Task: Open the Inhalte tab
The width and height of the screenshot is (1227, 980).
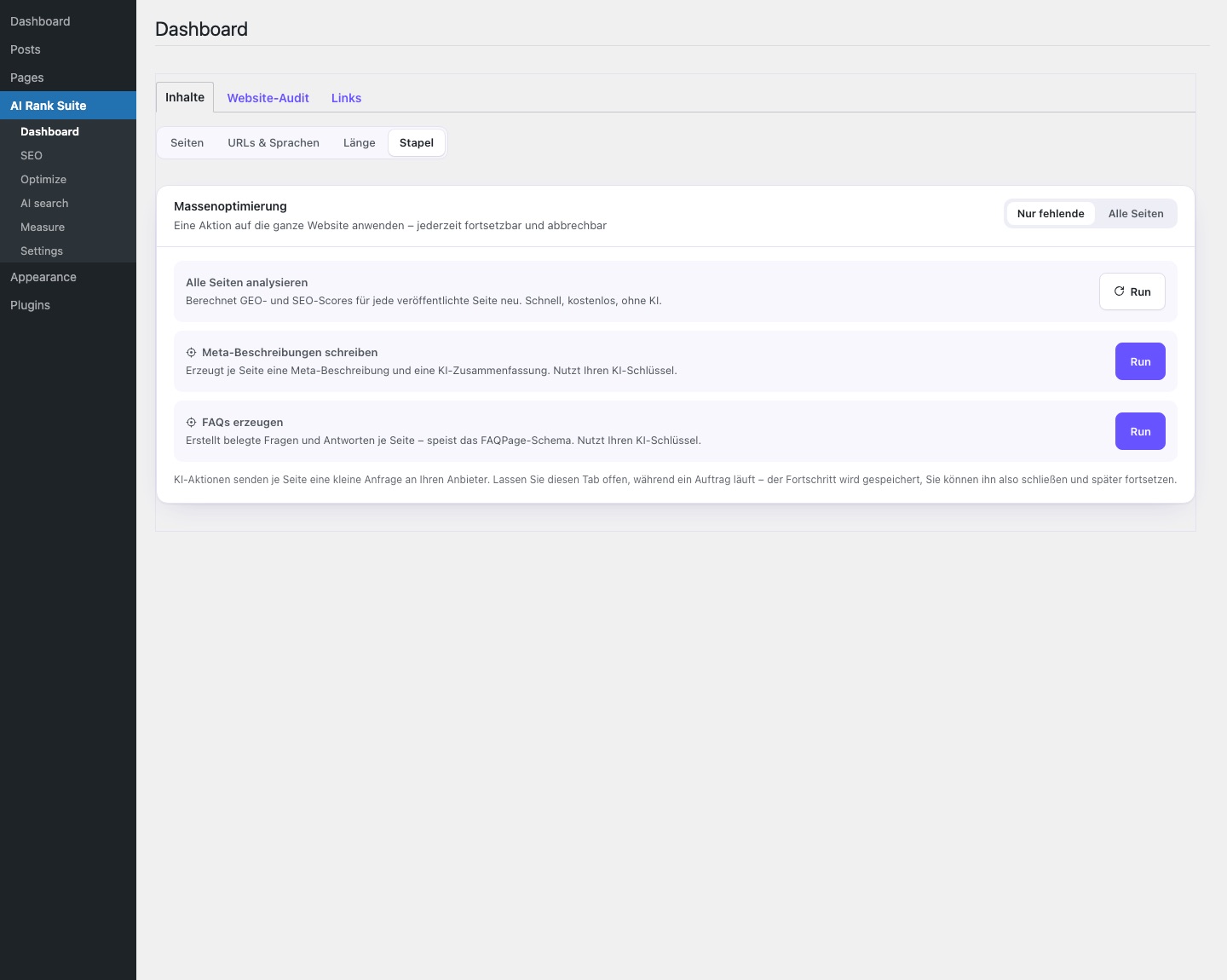Action: pos(185,97)
